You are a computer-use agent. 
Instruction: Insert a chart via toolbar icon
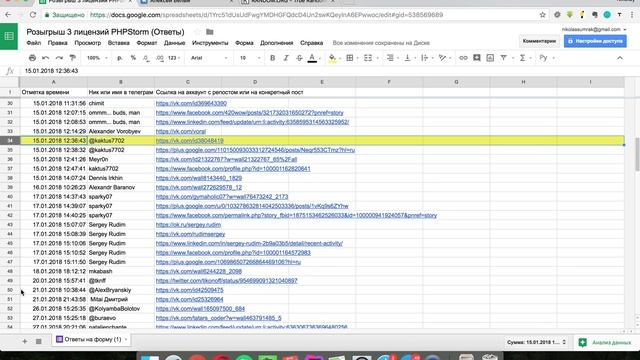click(x=490, y=58)
